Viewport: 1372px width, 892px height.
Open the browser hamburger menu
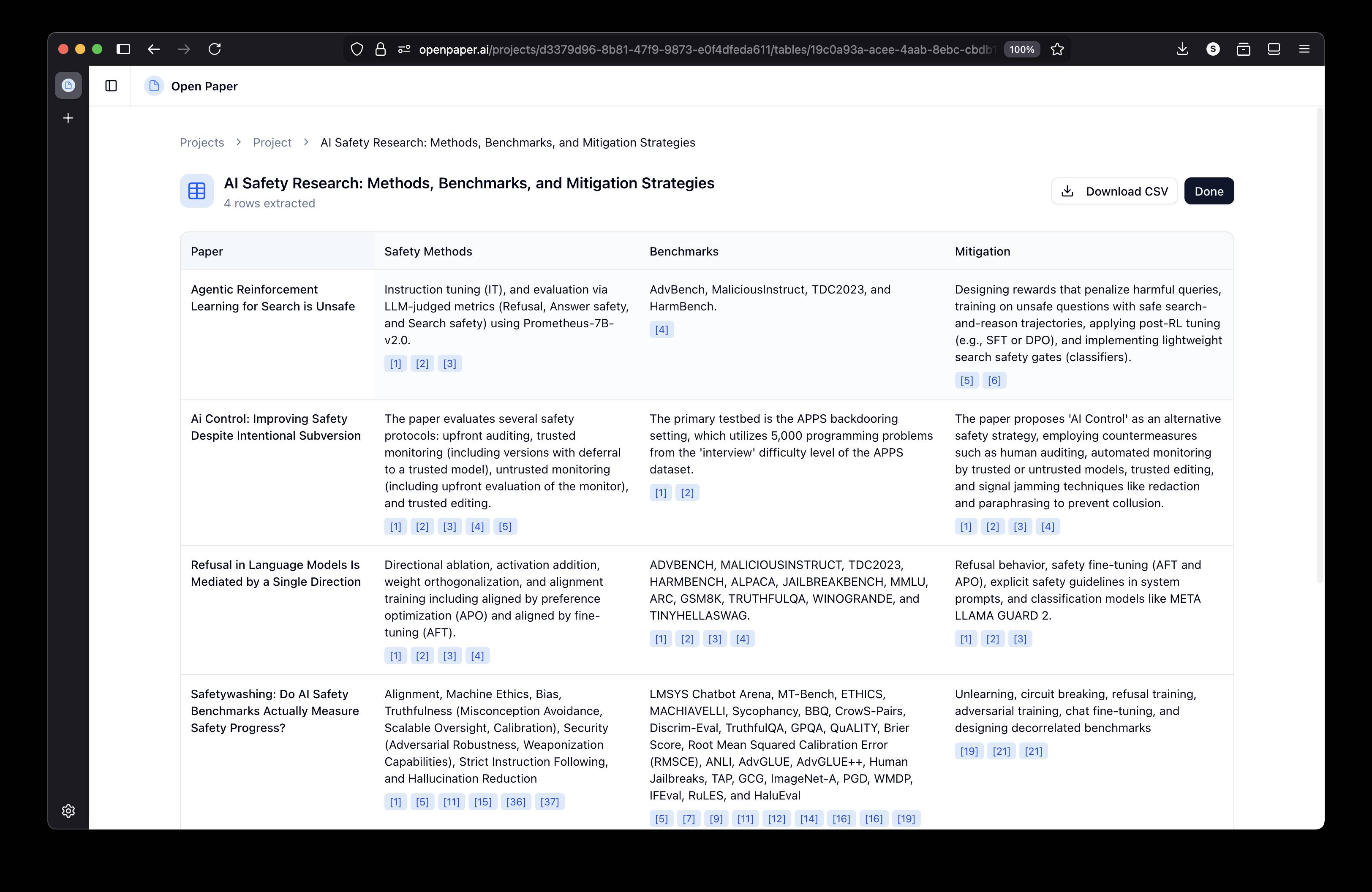coord(1304,49)
